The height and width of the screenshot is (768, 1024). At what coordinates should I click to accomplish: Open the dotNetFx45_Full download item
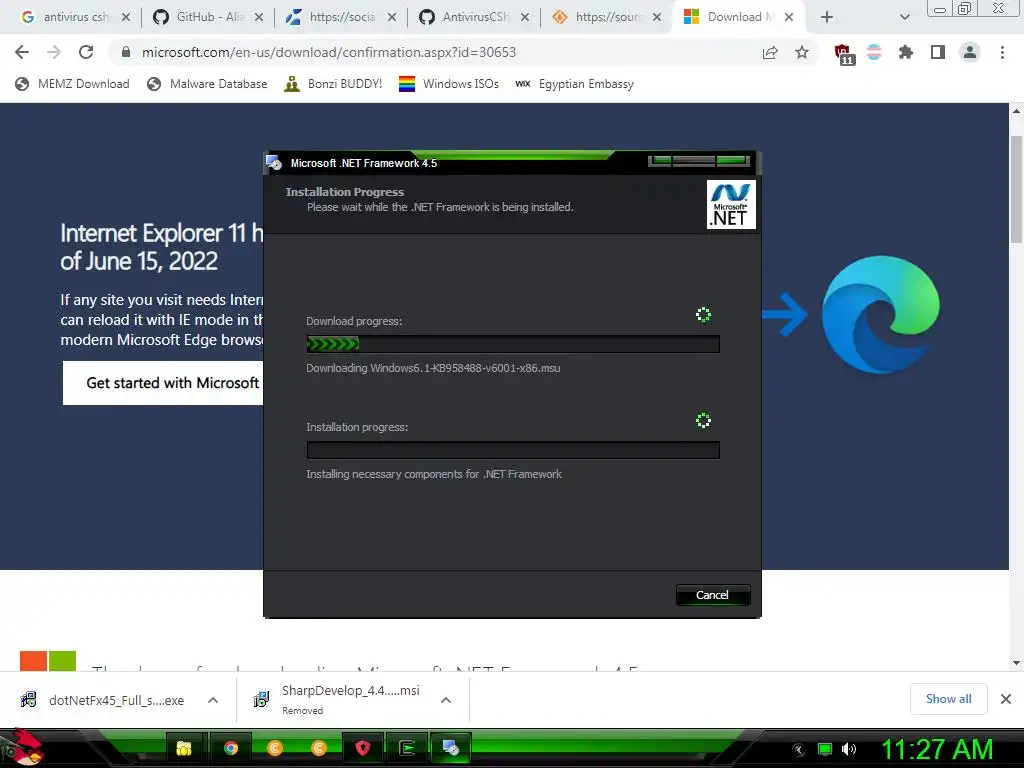(x=103, y=700)
